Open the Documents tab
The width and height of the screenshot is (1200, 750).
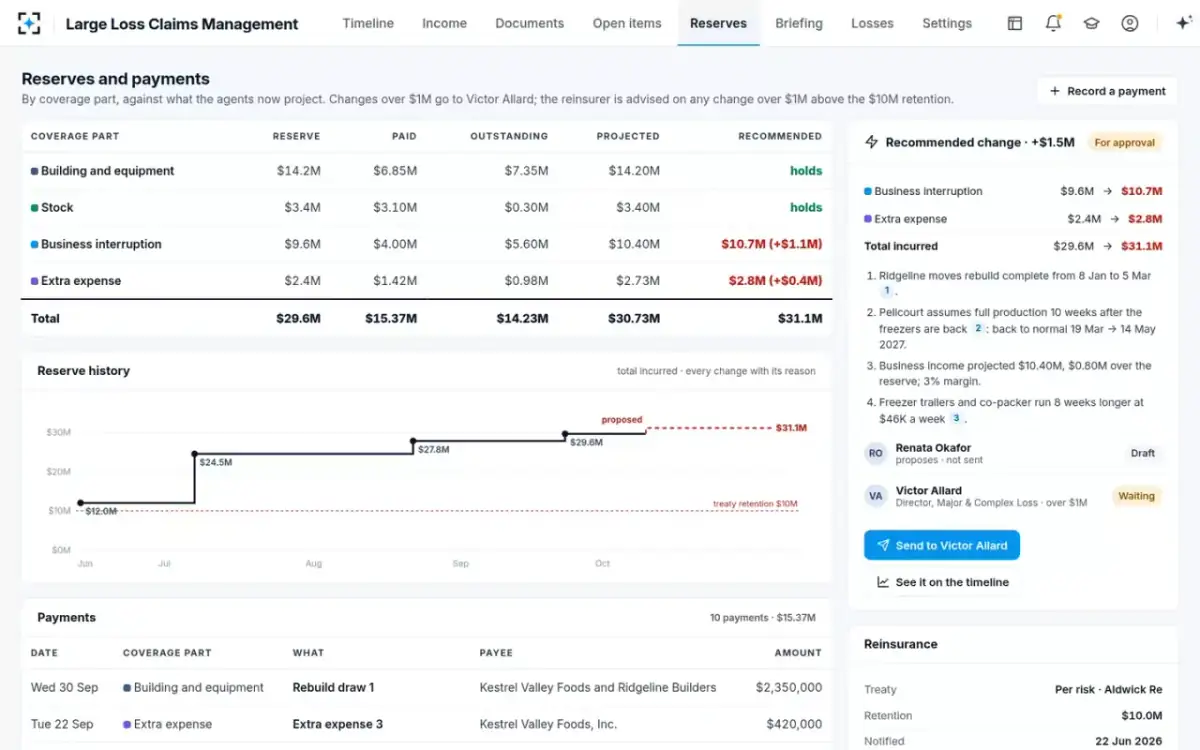tap(529, 23)
